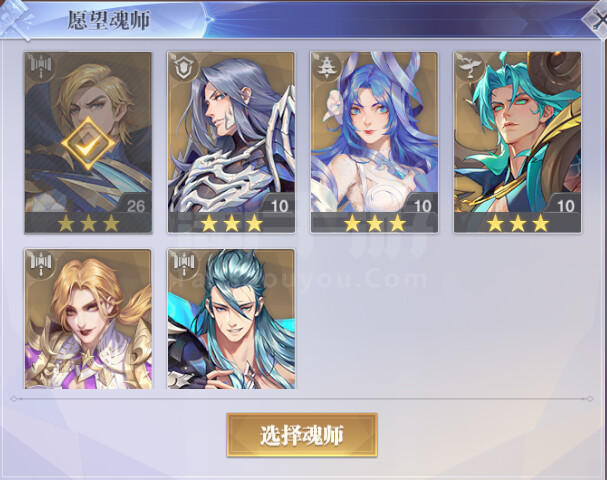Viewport: 607px width, 480px height.
Task: Click the three stars on blue-haired woman card
Action: tap(375, 223)
